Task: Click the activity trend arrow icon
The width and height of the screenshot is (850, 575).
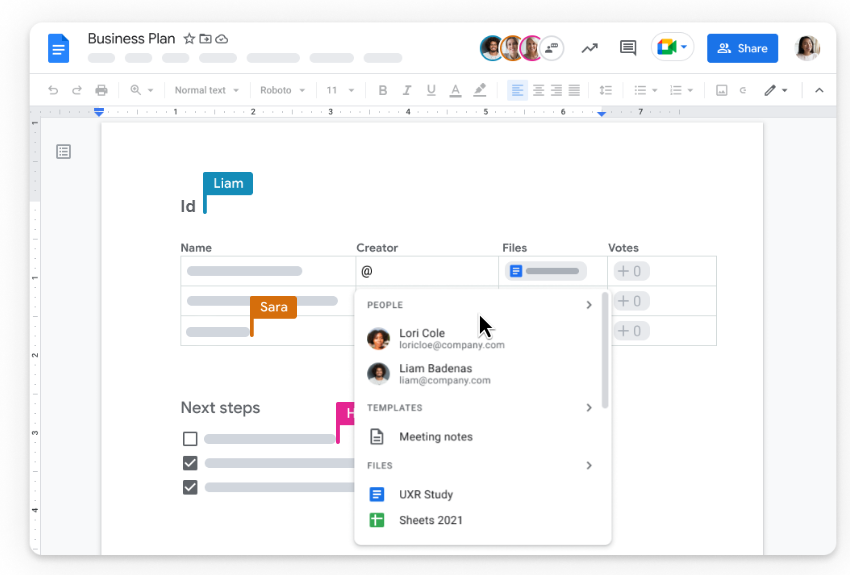Action: coord(590,48)
